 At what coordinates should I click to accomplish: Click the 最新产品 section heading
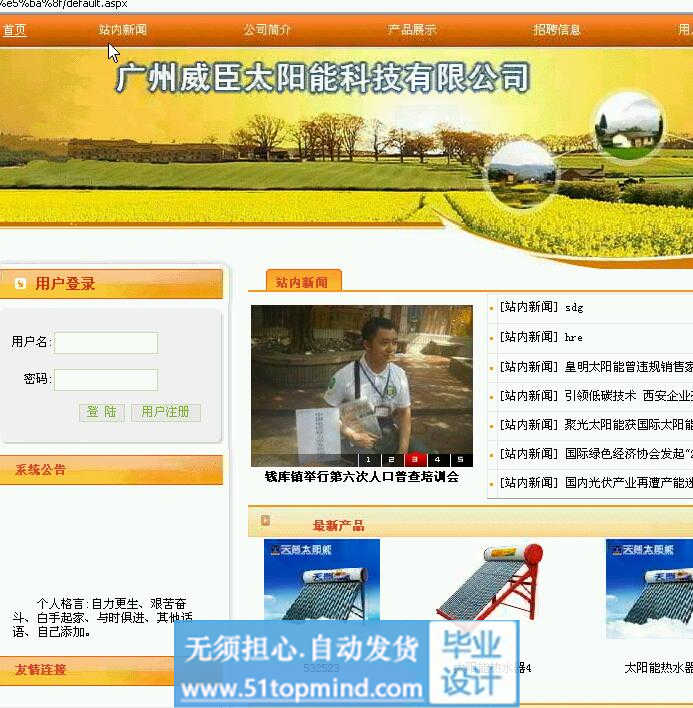click(338, 526)
